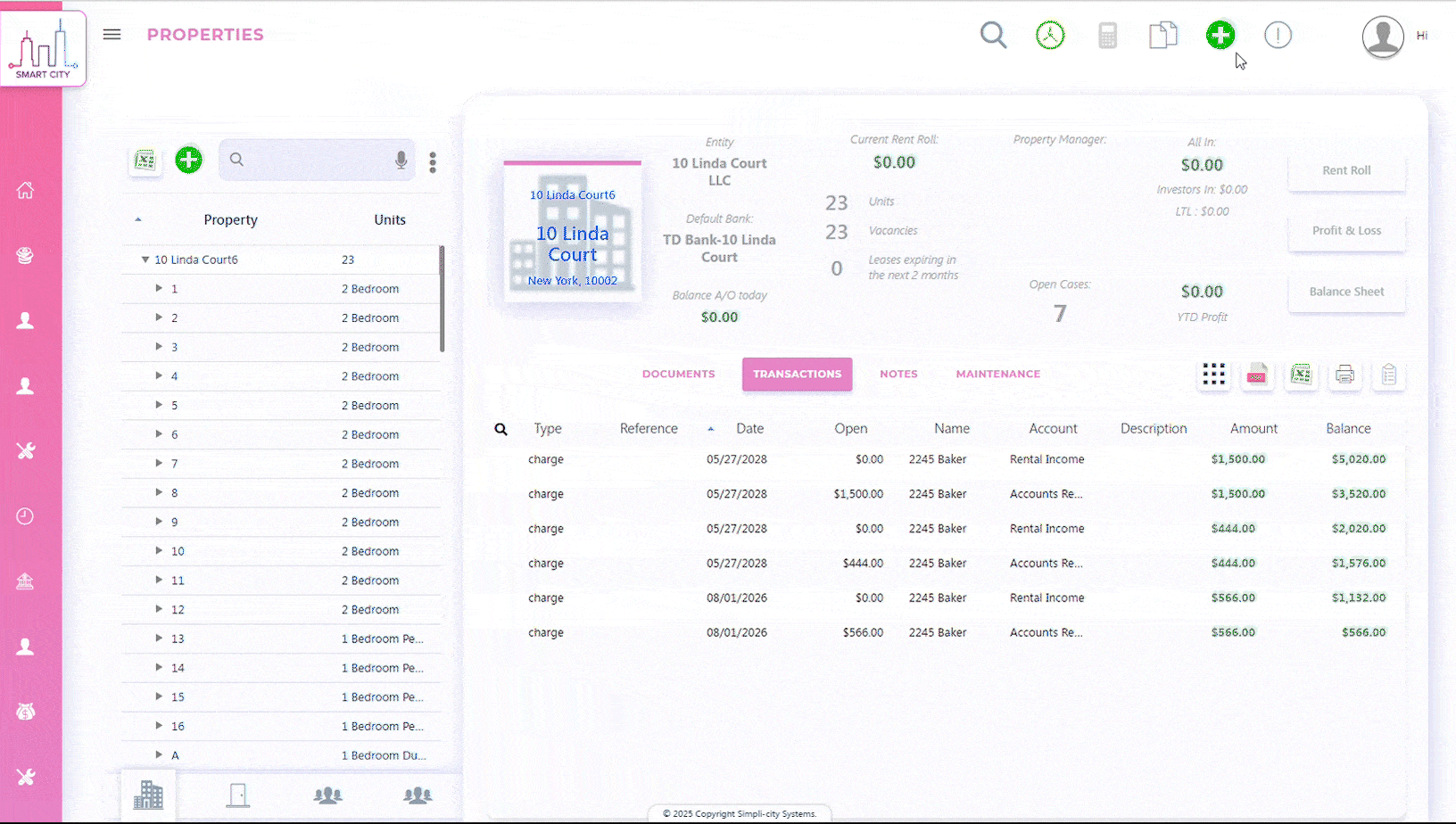Open the Balance Sheet report

[1346, 292]
